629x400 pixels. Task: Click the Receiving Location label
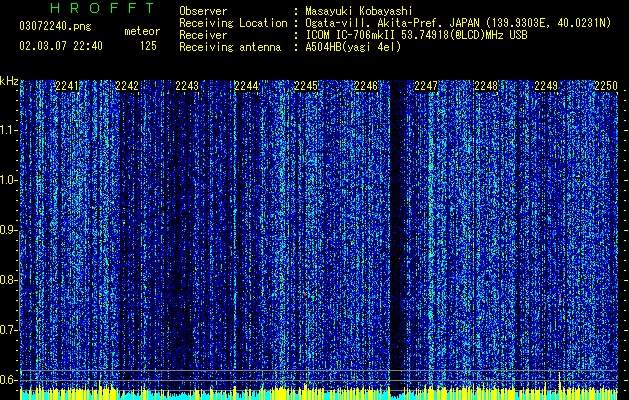pos(233,23)
